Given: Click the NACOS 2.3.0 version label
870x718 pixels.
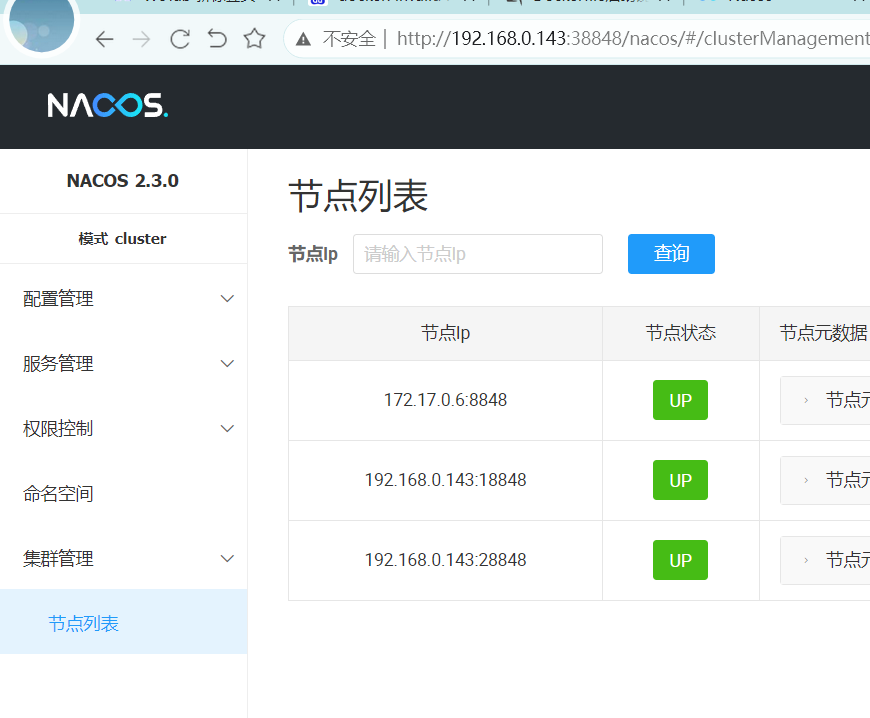Looking at the screenshot, I should click(x=123, y=181).
